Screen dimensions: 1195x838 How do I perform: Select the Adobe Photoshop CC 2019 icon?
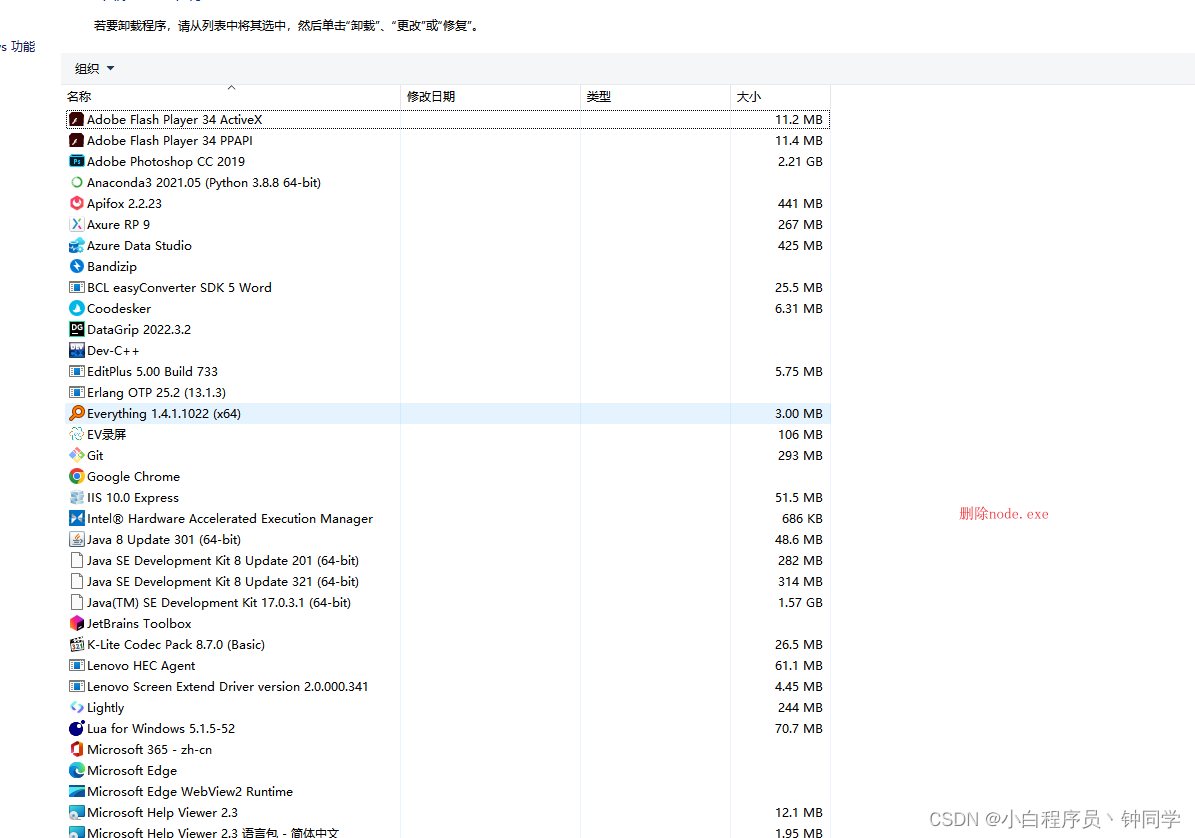point(76,162)
